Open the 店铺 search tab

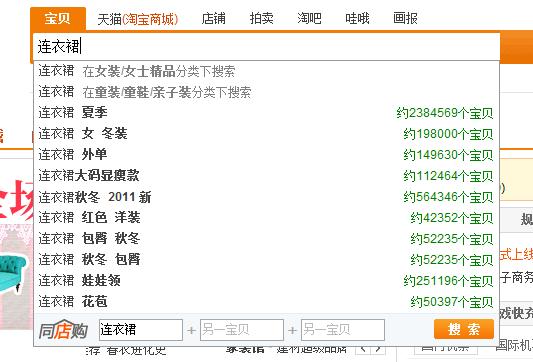(213, 18)
